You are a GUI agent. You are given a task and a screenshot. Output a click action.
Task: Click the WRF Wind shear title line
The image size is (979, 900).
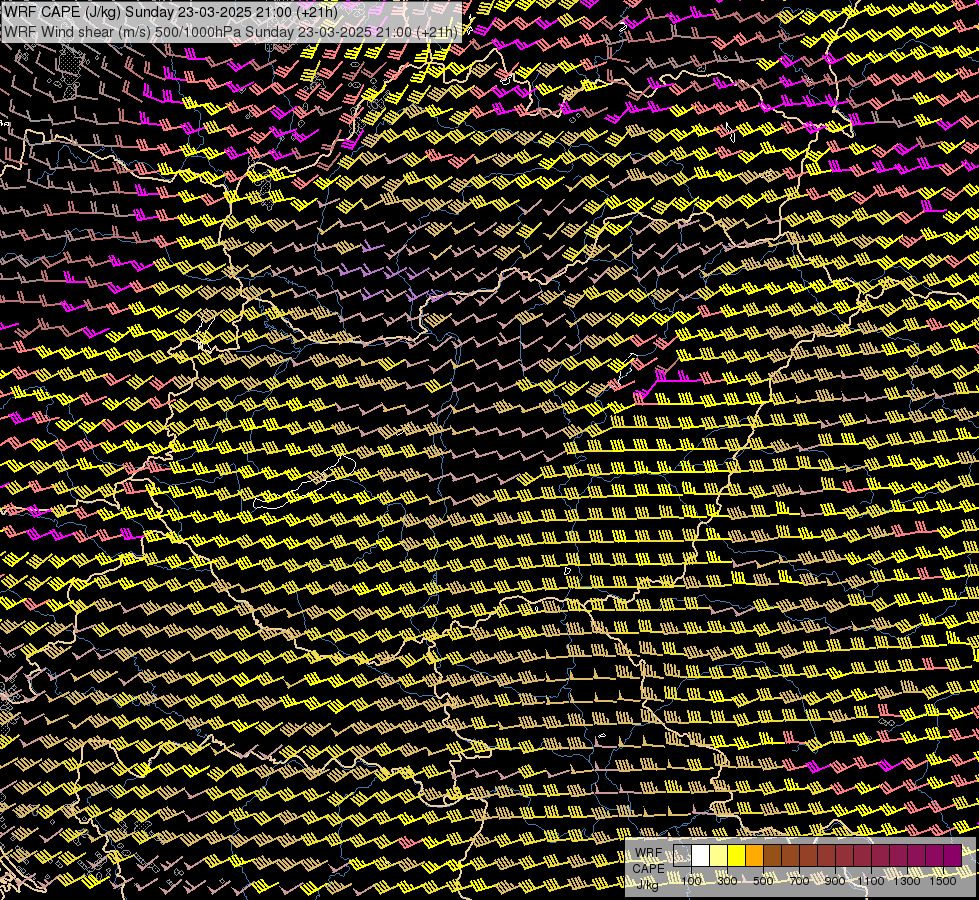click(x=230, y=32)
